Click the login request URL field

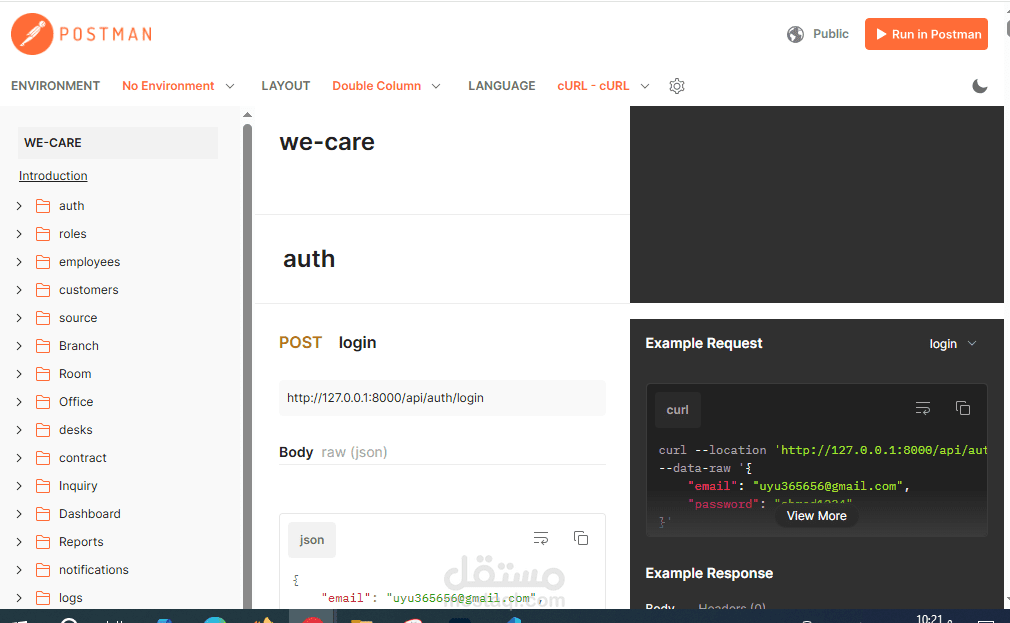point(442,398)
